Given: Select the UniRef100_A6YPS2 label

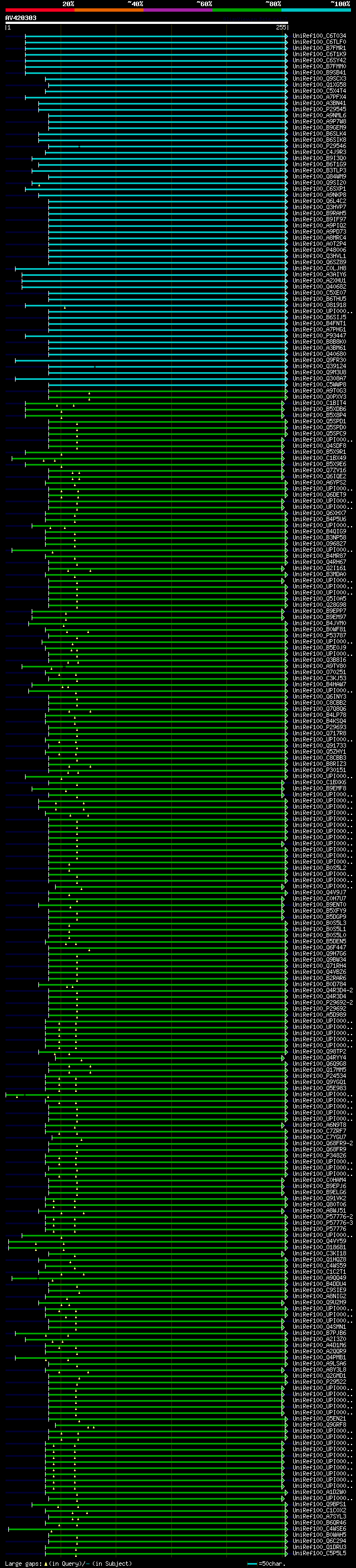Looking at the screenshot, I should pyautogui.click(x=319, y=482).
